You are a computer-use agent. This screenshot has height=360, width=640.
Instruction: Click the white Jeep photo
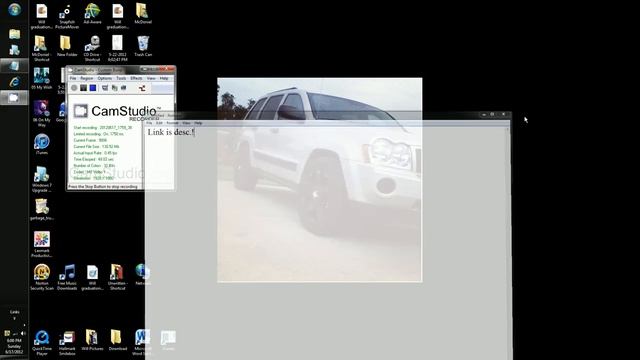click(320, 180)
